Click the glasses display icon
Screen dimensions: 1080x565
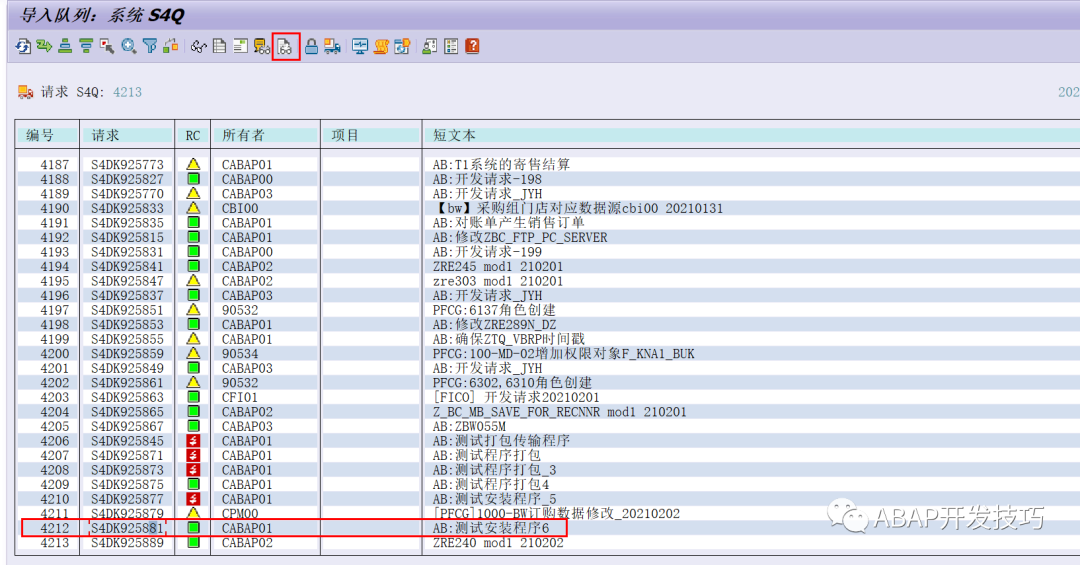pyautogui.click(x=199, y=46)
